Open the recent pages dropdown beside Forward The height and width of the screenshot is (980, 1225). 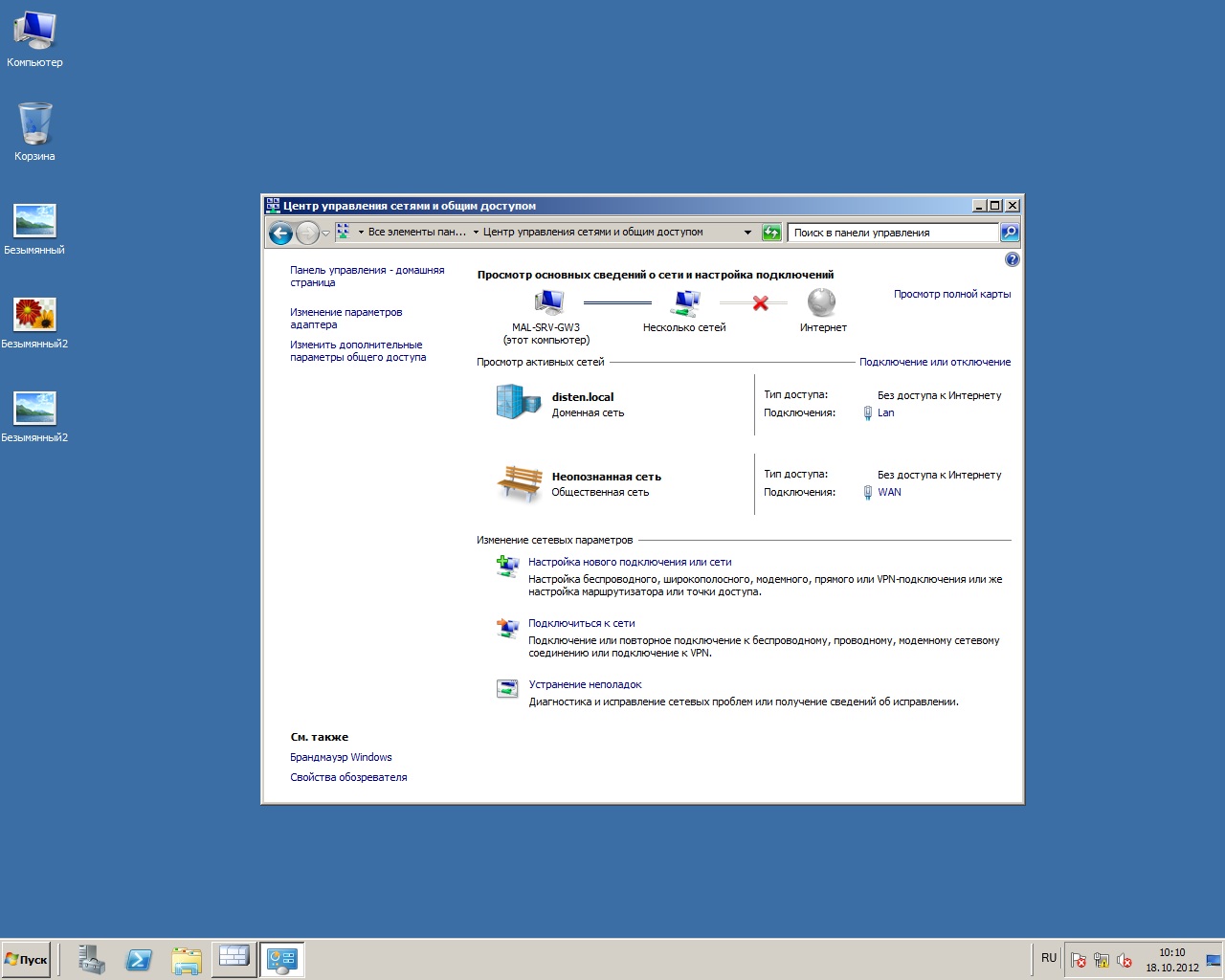pyautogui.click(x=325, y=233)
